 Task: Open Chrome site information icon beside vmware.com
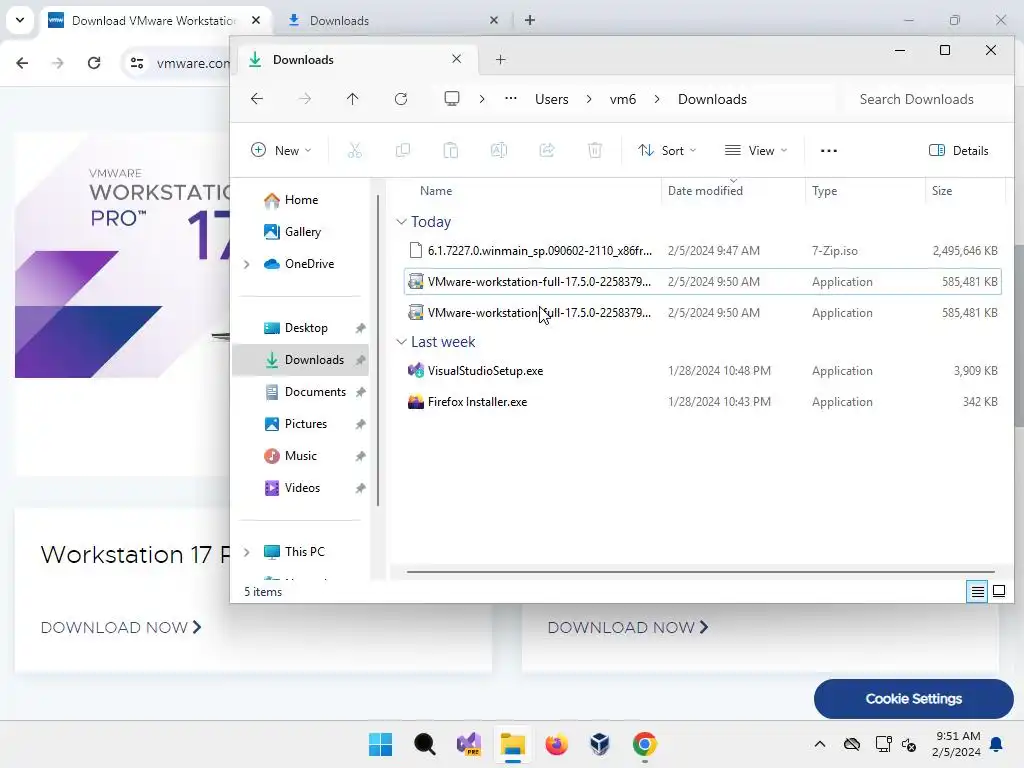[x=137, y=63]
